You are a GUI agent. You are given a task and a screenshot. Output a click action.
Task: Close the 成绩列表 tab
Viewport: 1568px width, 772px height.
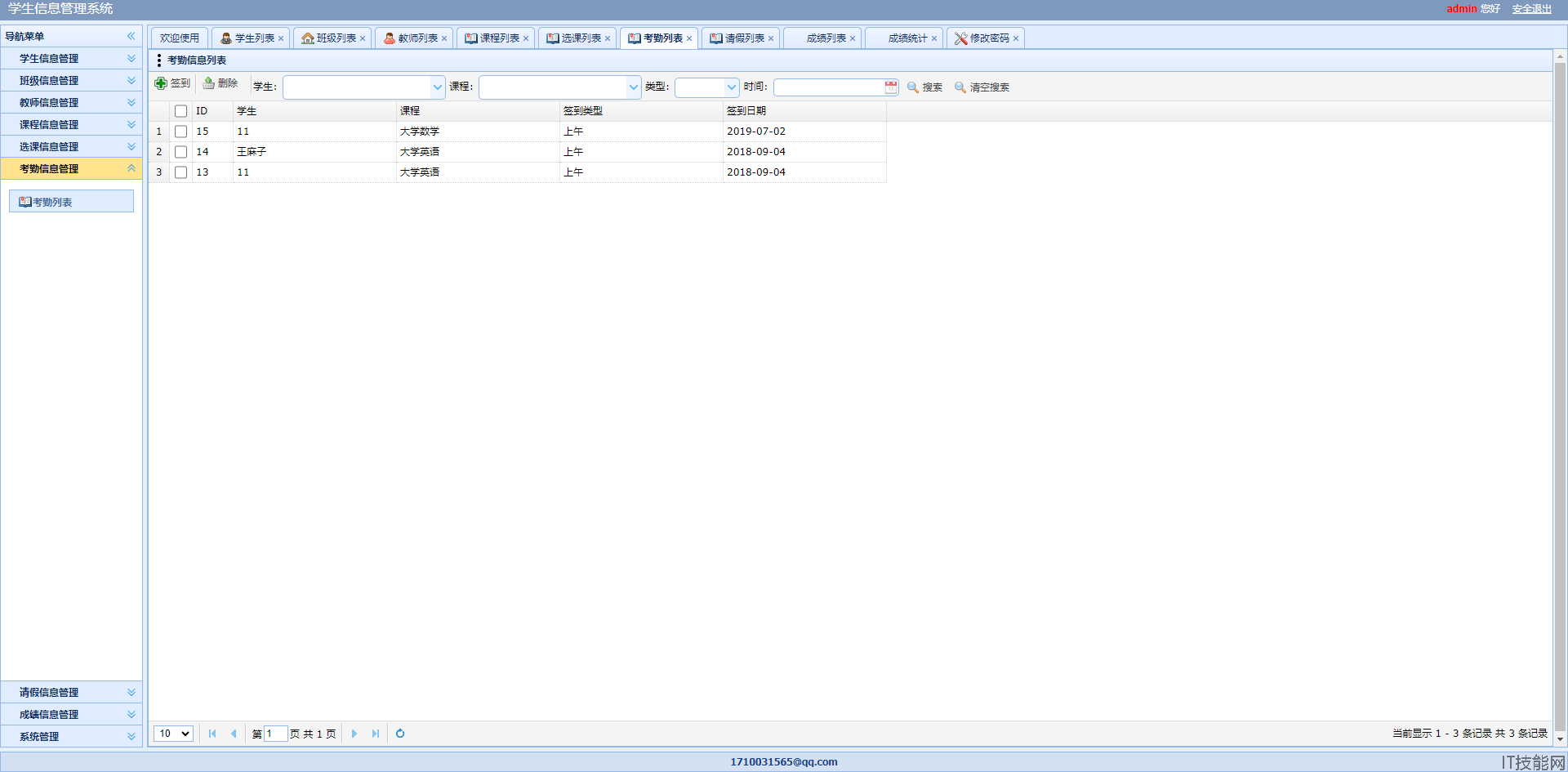tap(853, 38)
